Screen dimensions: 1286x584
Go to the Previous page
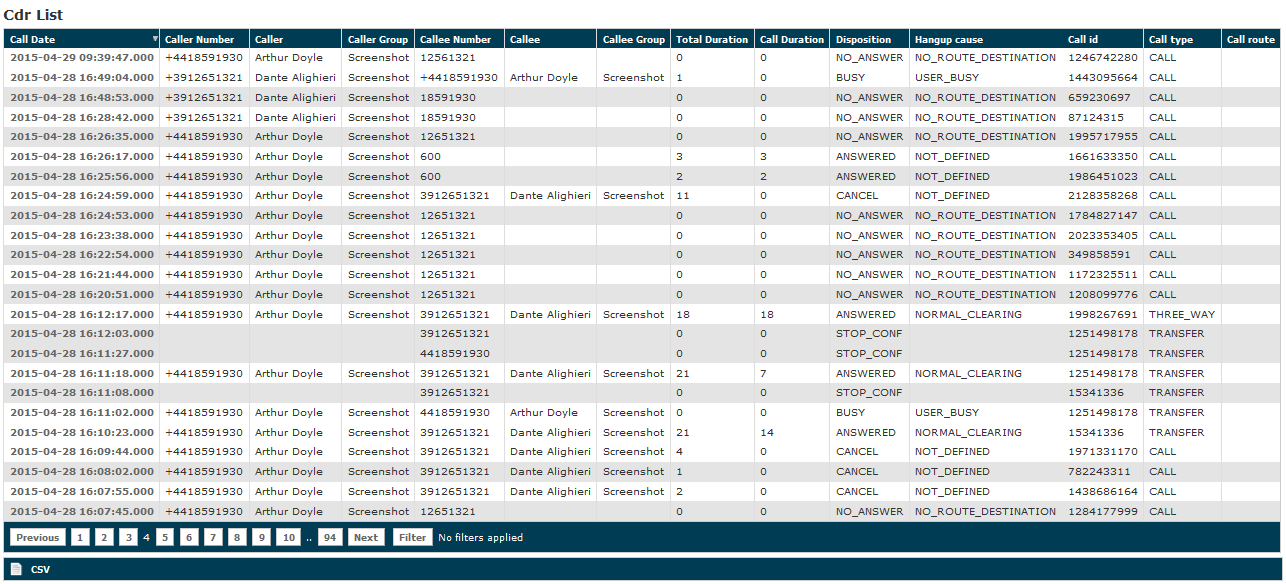coord(37,537)
